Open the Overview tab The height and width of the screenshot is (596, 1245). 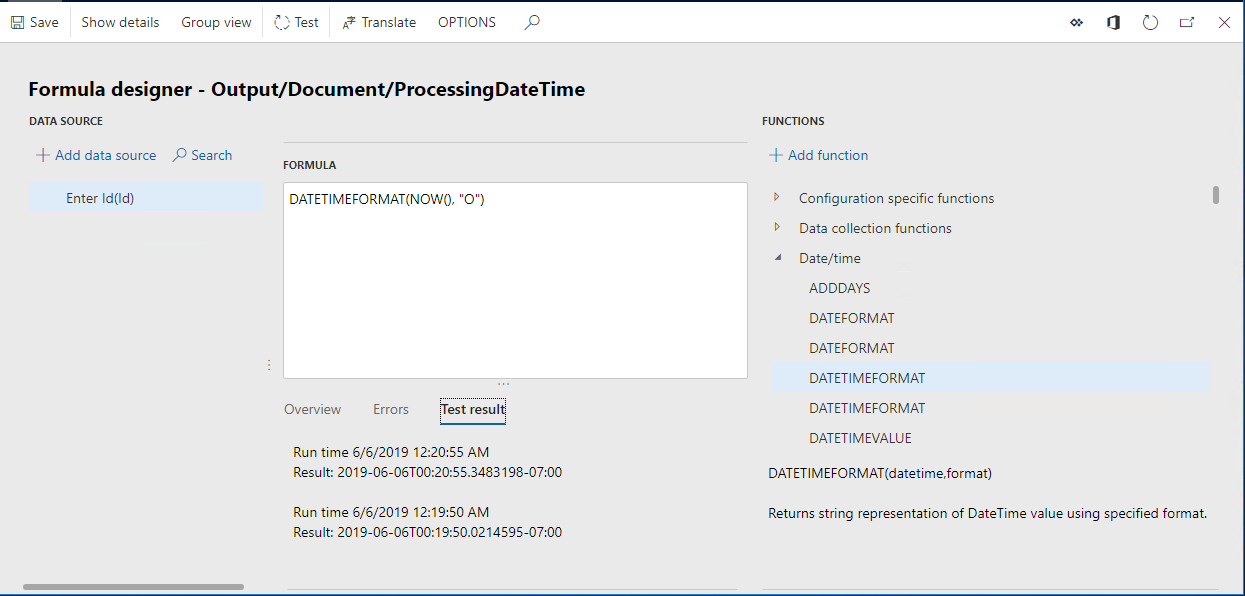(312, 409)
